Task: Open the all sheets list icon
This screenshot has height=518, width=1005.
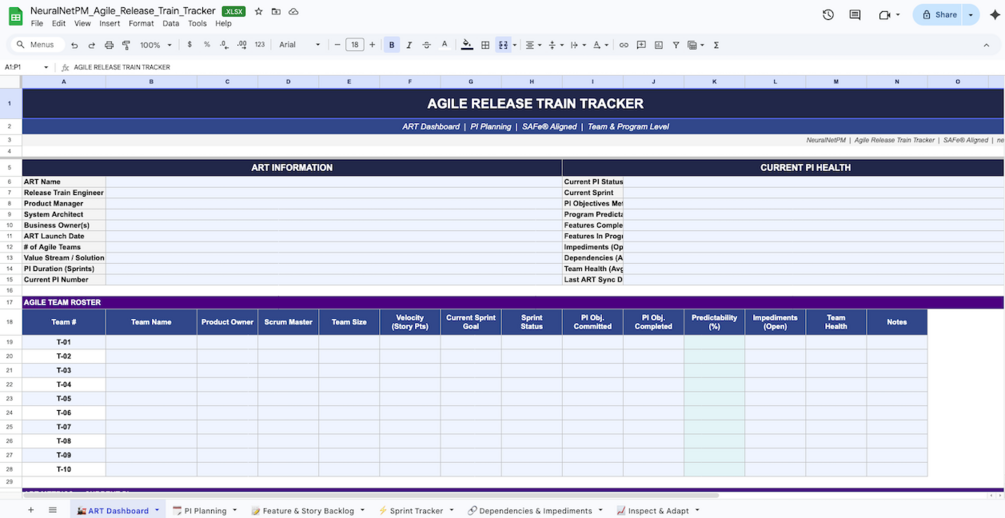Action: coord(53,510)
